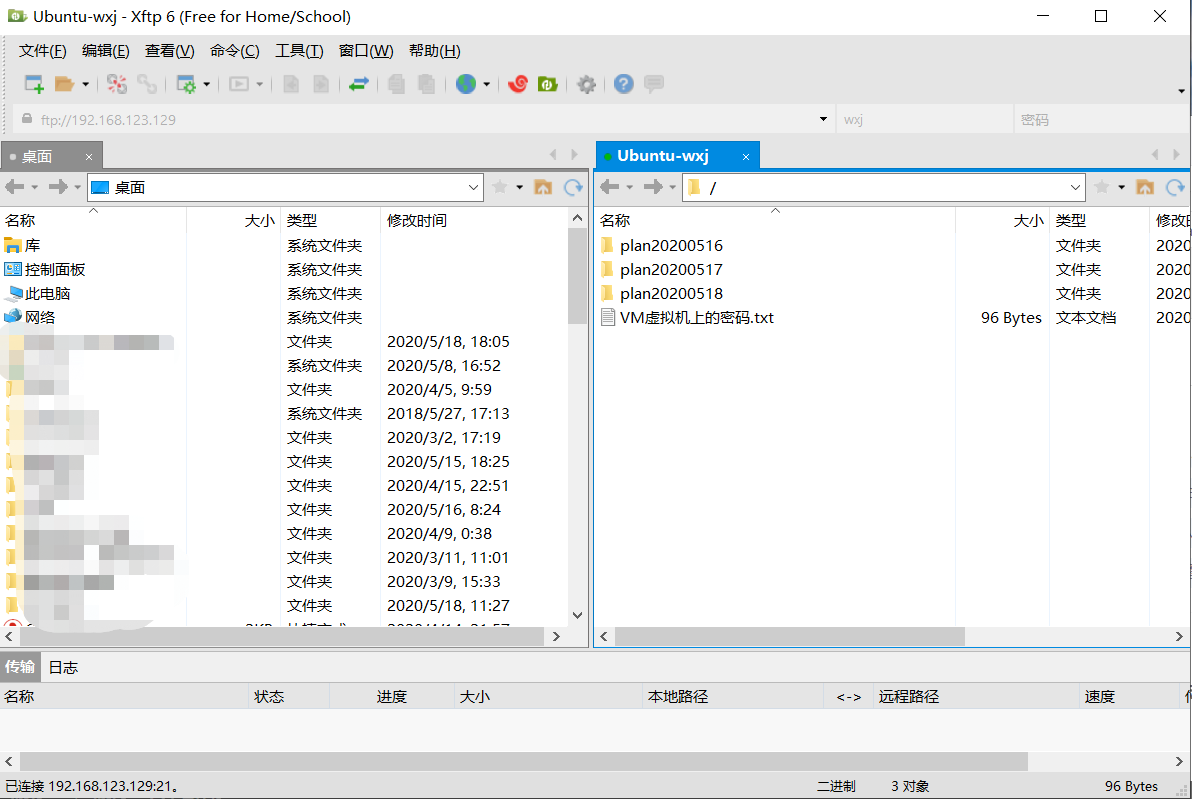The image size is (1192, 799).
Task: Click the new terminal play-box icon
Action: coord(239,84)
